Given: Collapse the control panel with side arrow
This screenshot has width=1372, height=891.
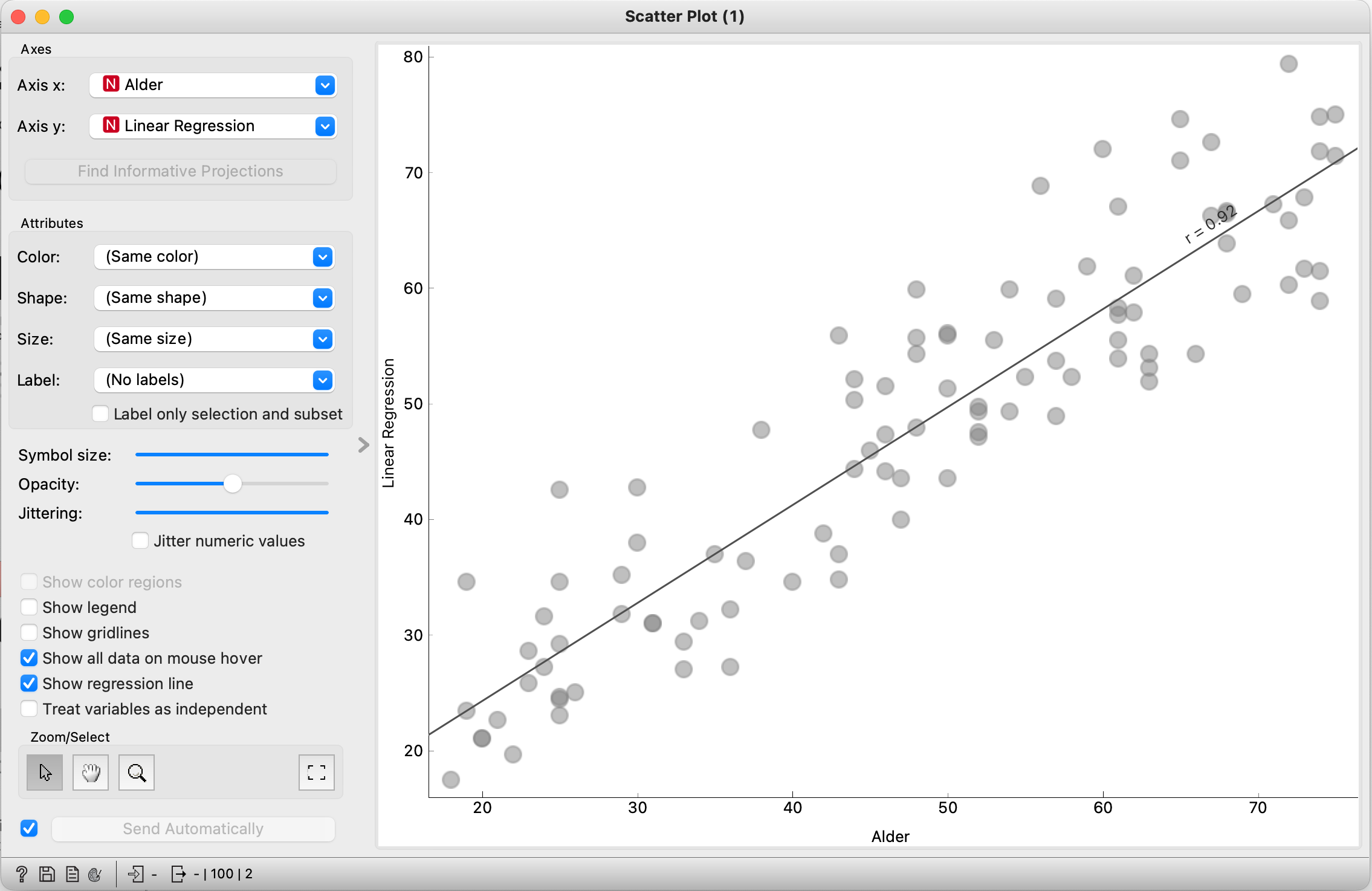Looking at the screenshot, I should tap(363, 445).
